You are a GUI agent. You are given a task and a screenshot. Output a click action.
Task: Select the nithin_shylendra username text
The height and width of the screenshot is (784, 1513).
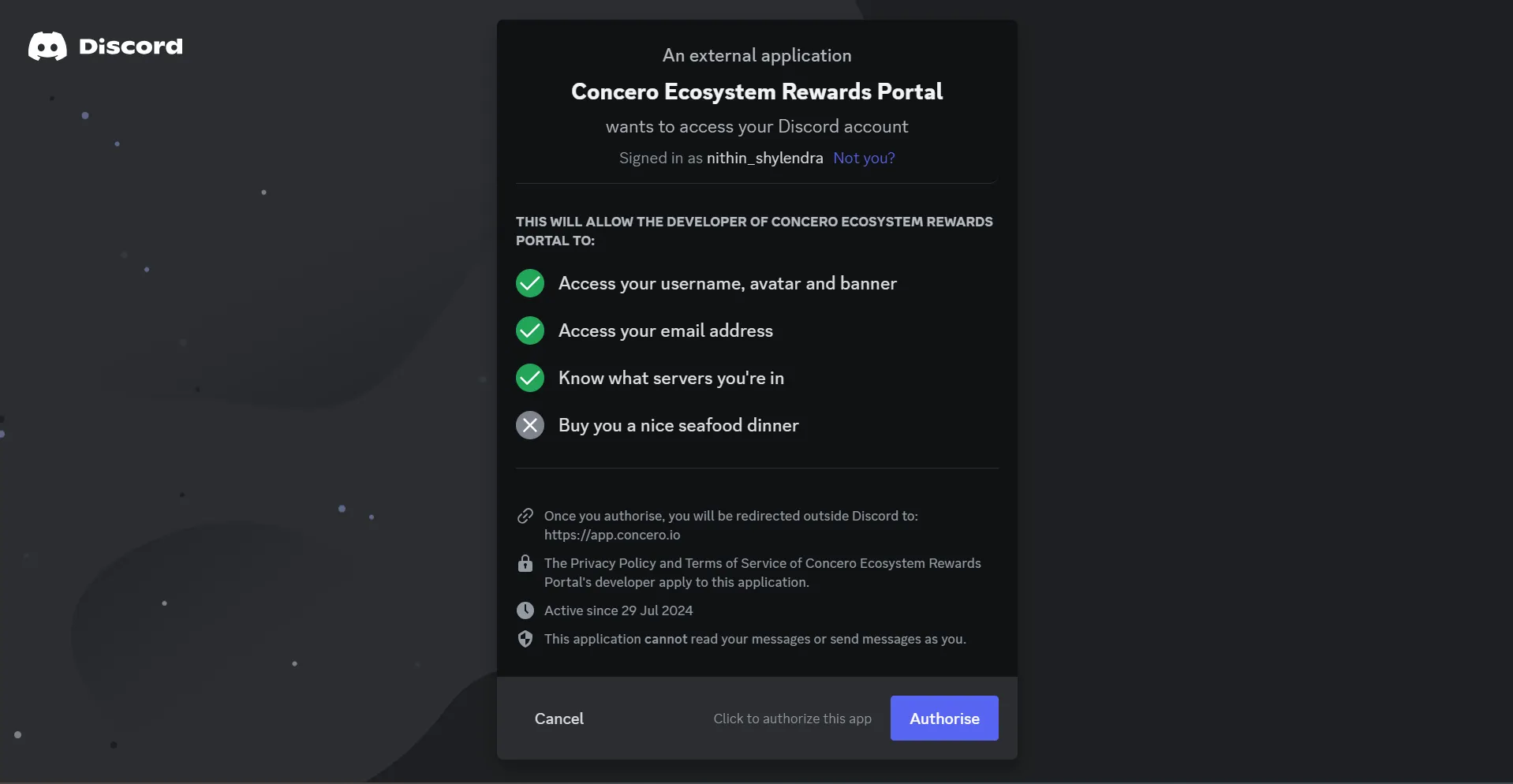tap(764, 158)
